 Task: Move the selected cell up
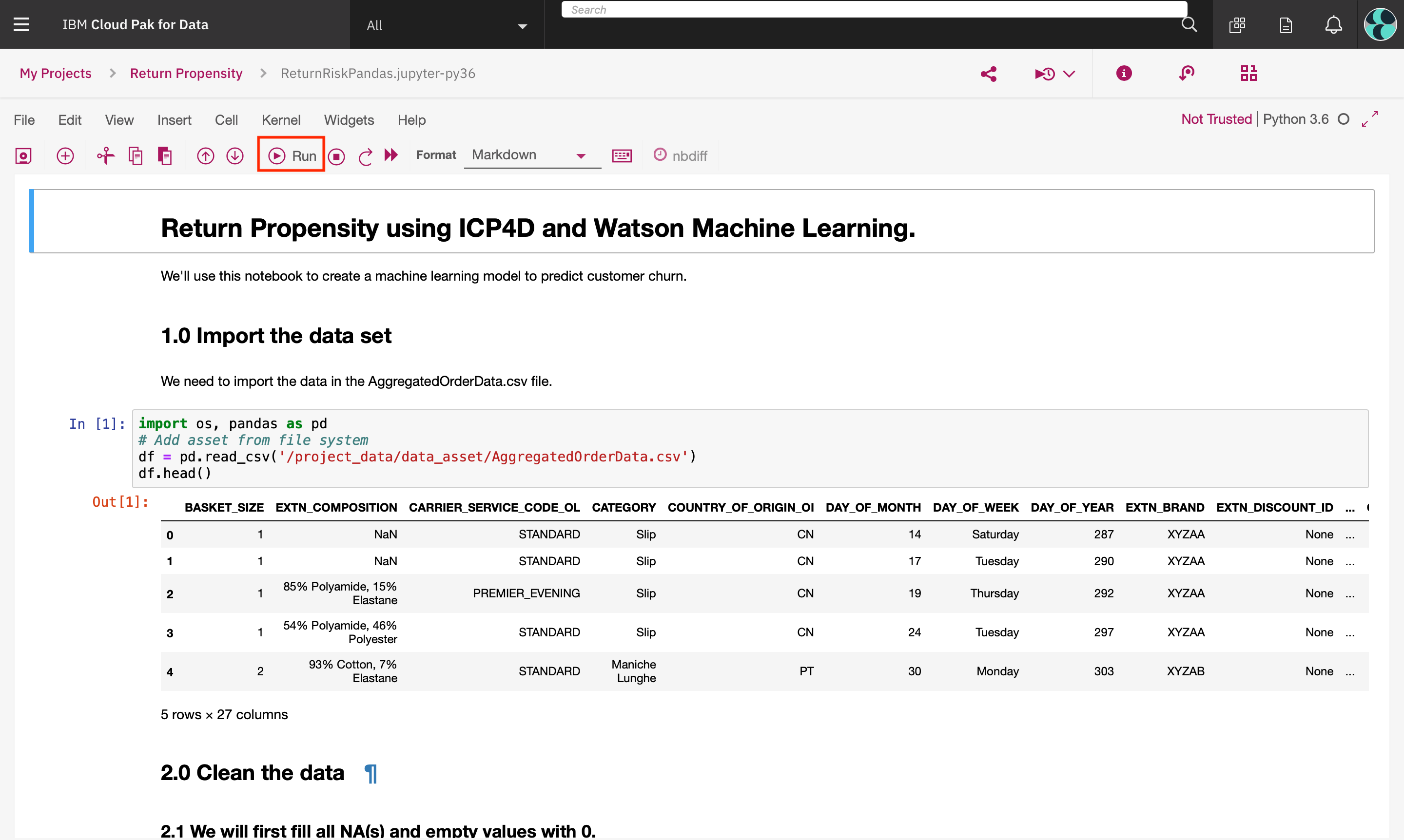(206, 155)
